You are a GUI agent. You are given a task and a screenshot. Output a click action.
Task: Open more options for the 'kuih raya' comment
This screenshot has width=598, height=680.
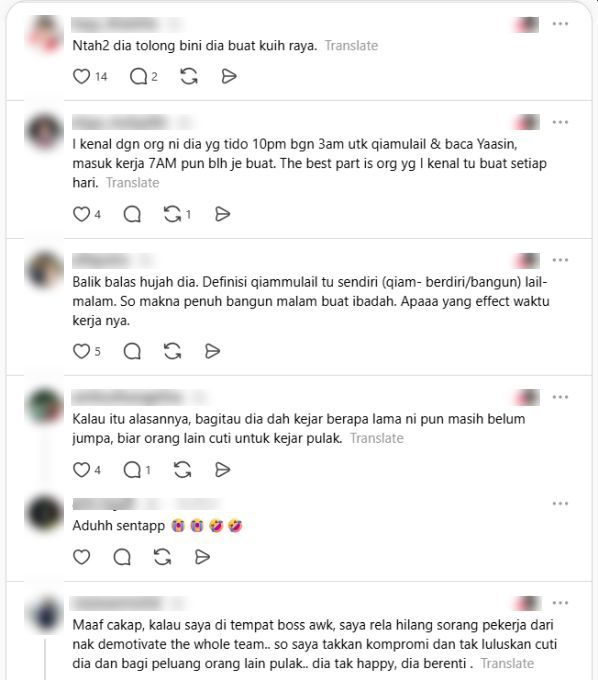click(560, 24)
